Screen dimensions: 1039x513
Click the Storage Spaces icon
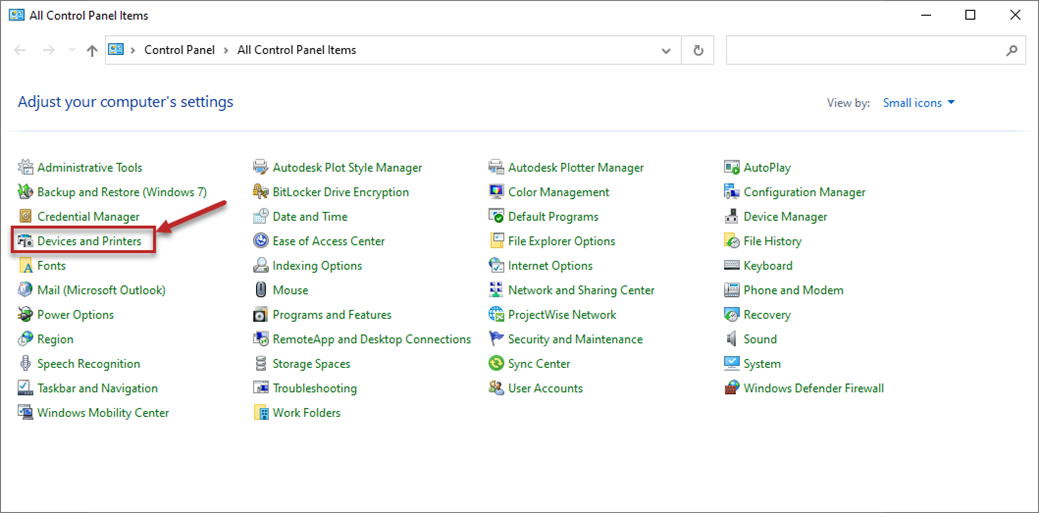[x=260, y=364]
